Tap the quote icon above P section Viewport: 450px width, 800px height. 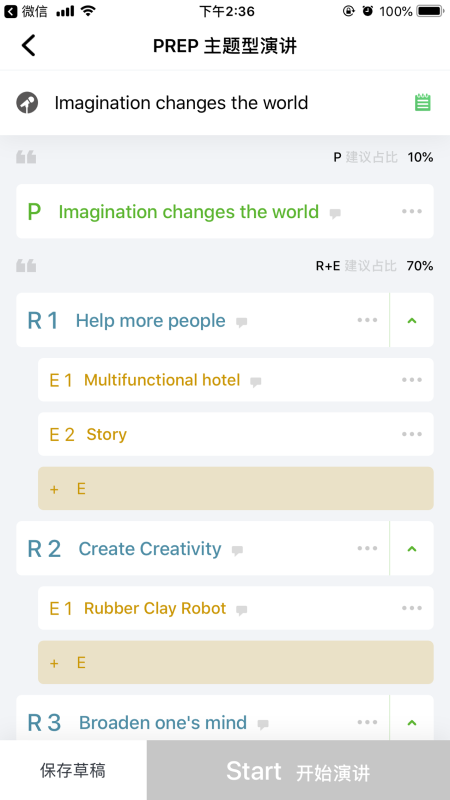click(26, 157)
